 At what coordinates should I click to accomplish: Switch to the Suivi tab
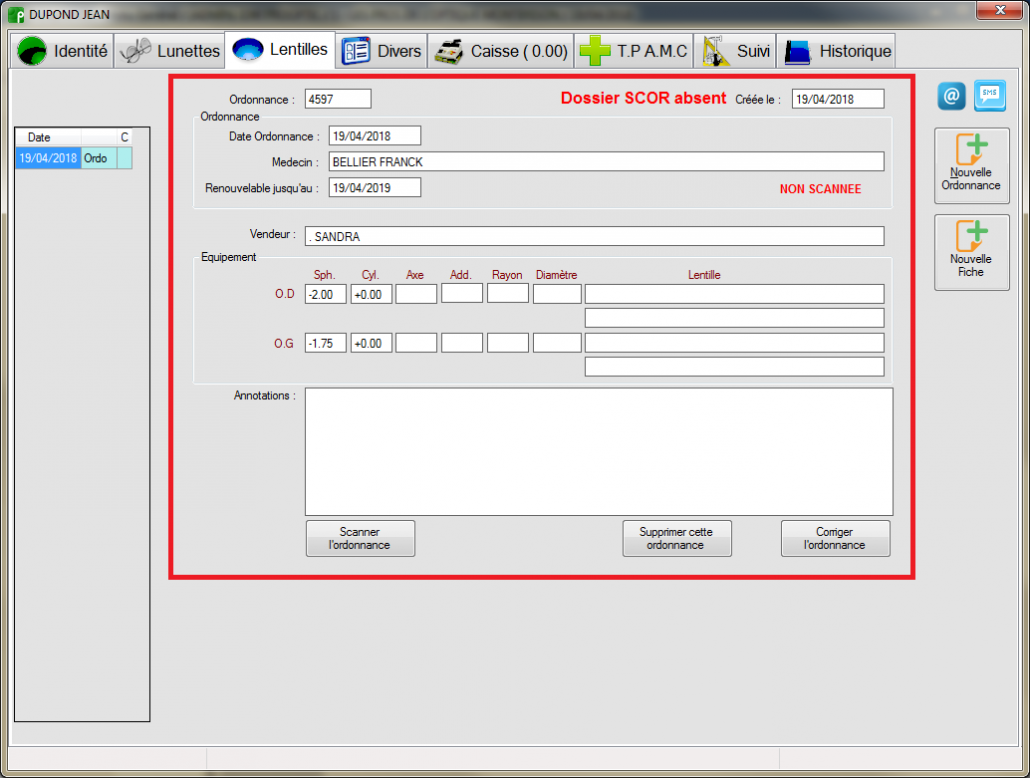(x=735, y=51)
